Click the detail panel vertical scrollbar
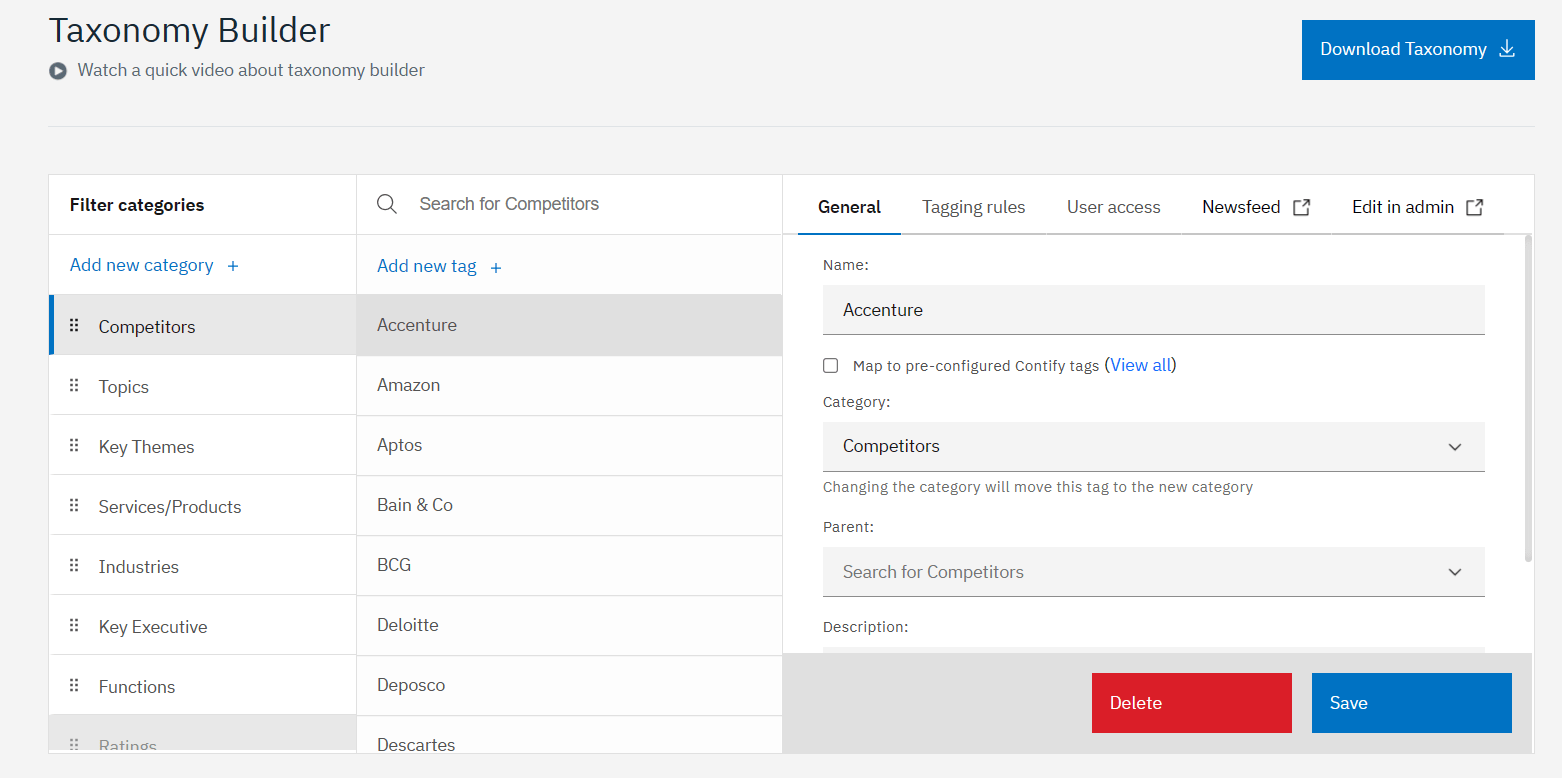Screen dimensions: 1562x778 pos(1527,398)
